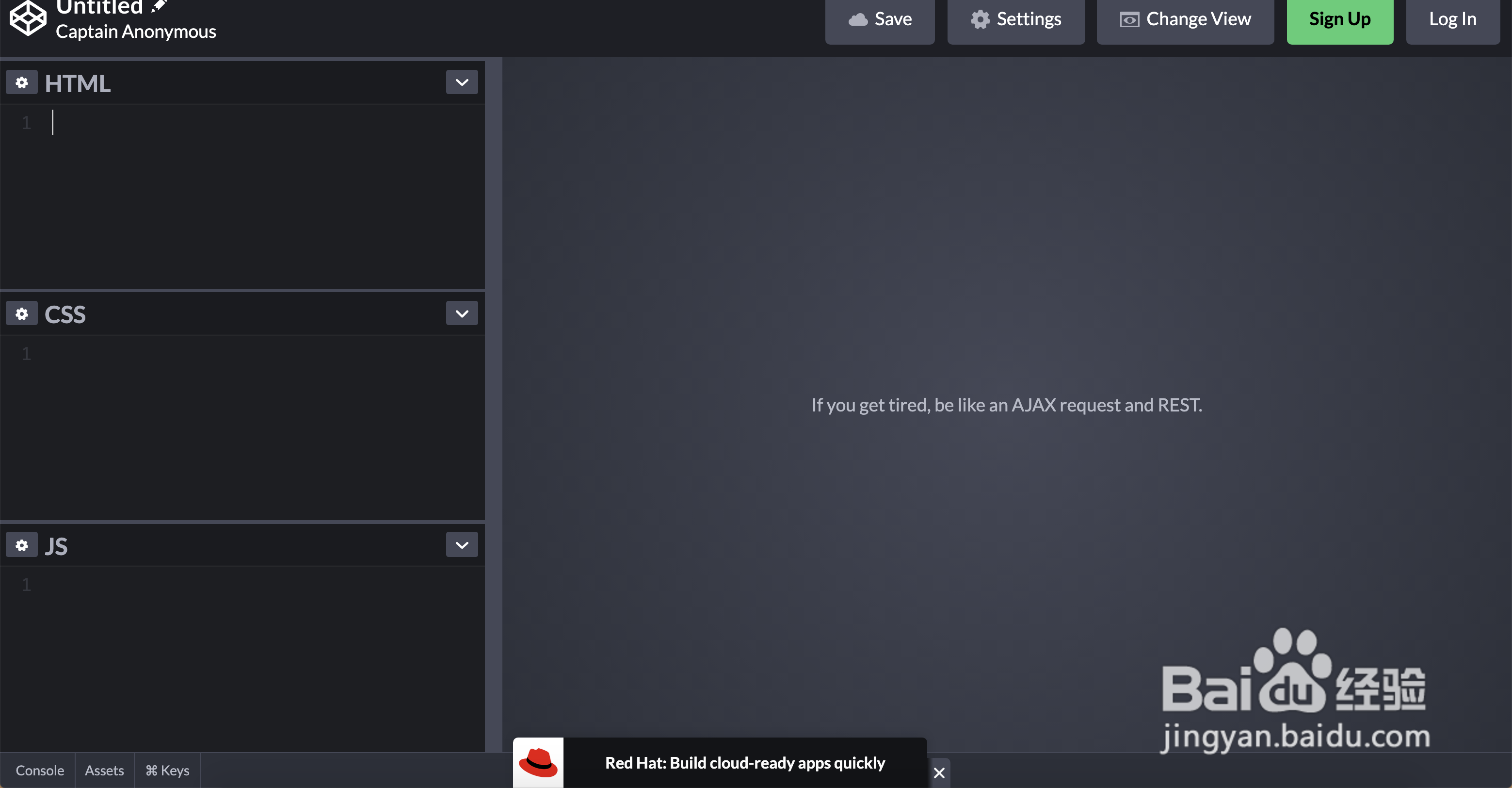Click the 'Captain Anonymous' author name
Screen dimensions: 1512x788
[x=136, y=32]
